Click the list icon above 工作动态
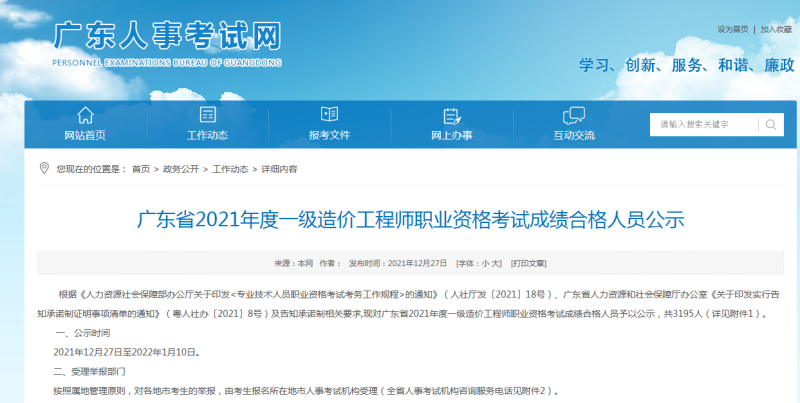The width and height of the screenshot is (800, 403). click(207, 114)
